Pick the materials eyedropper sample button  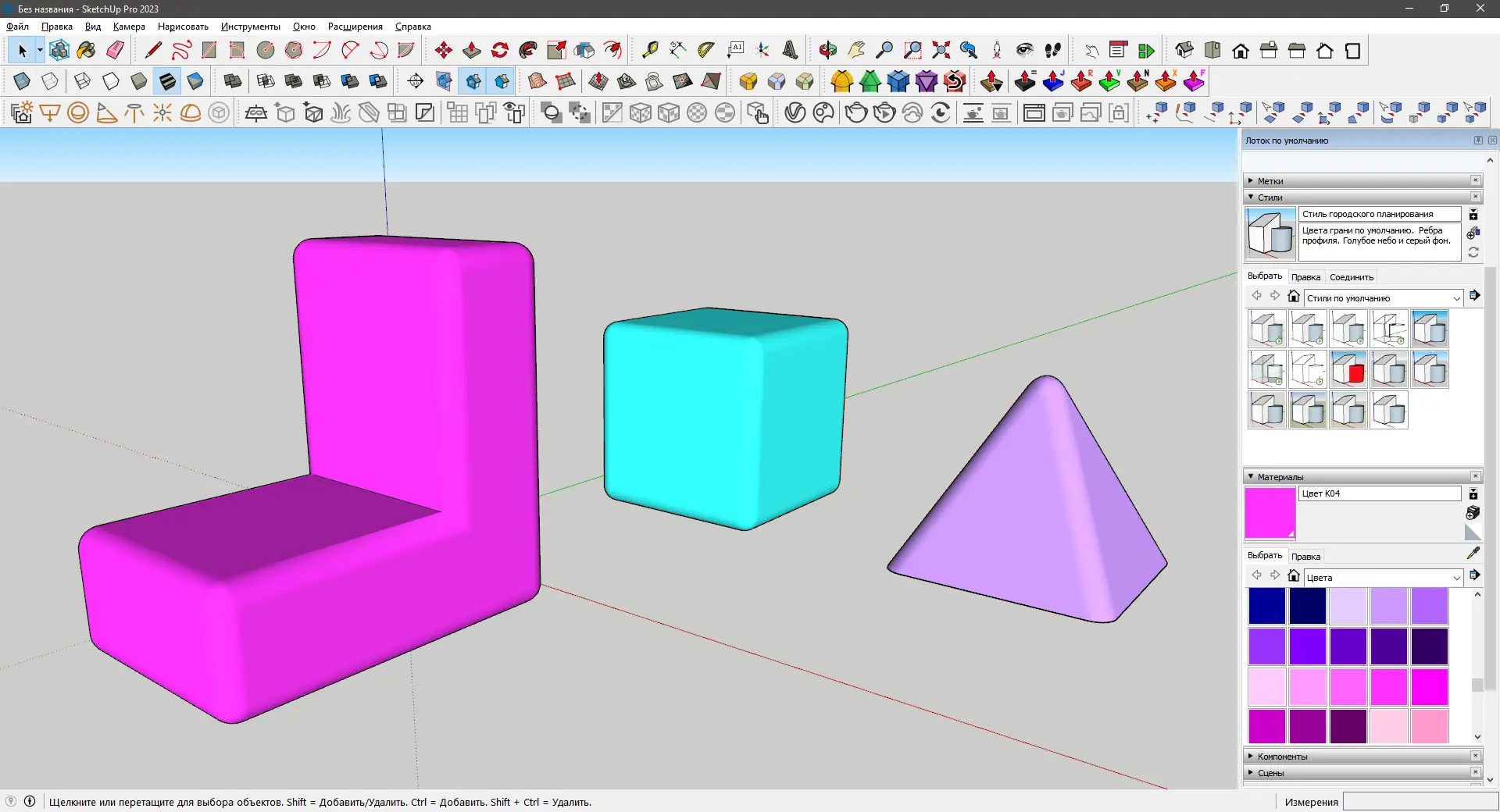coord(1473,554)
